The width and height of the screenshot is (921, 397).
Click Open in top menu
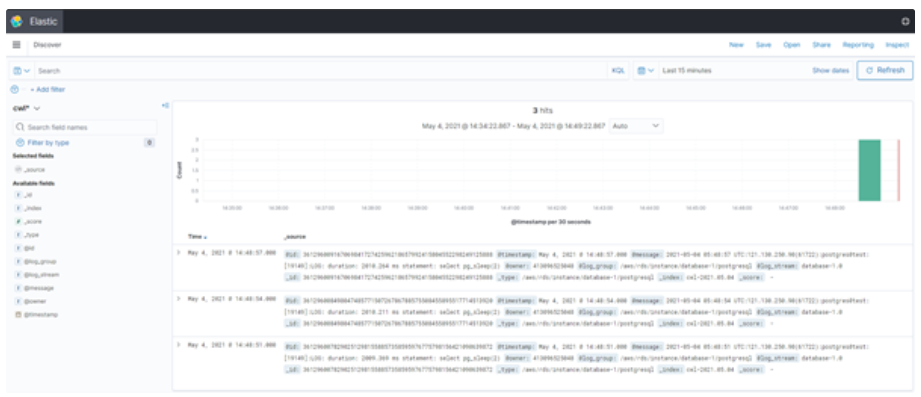coord(791,45)
